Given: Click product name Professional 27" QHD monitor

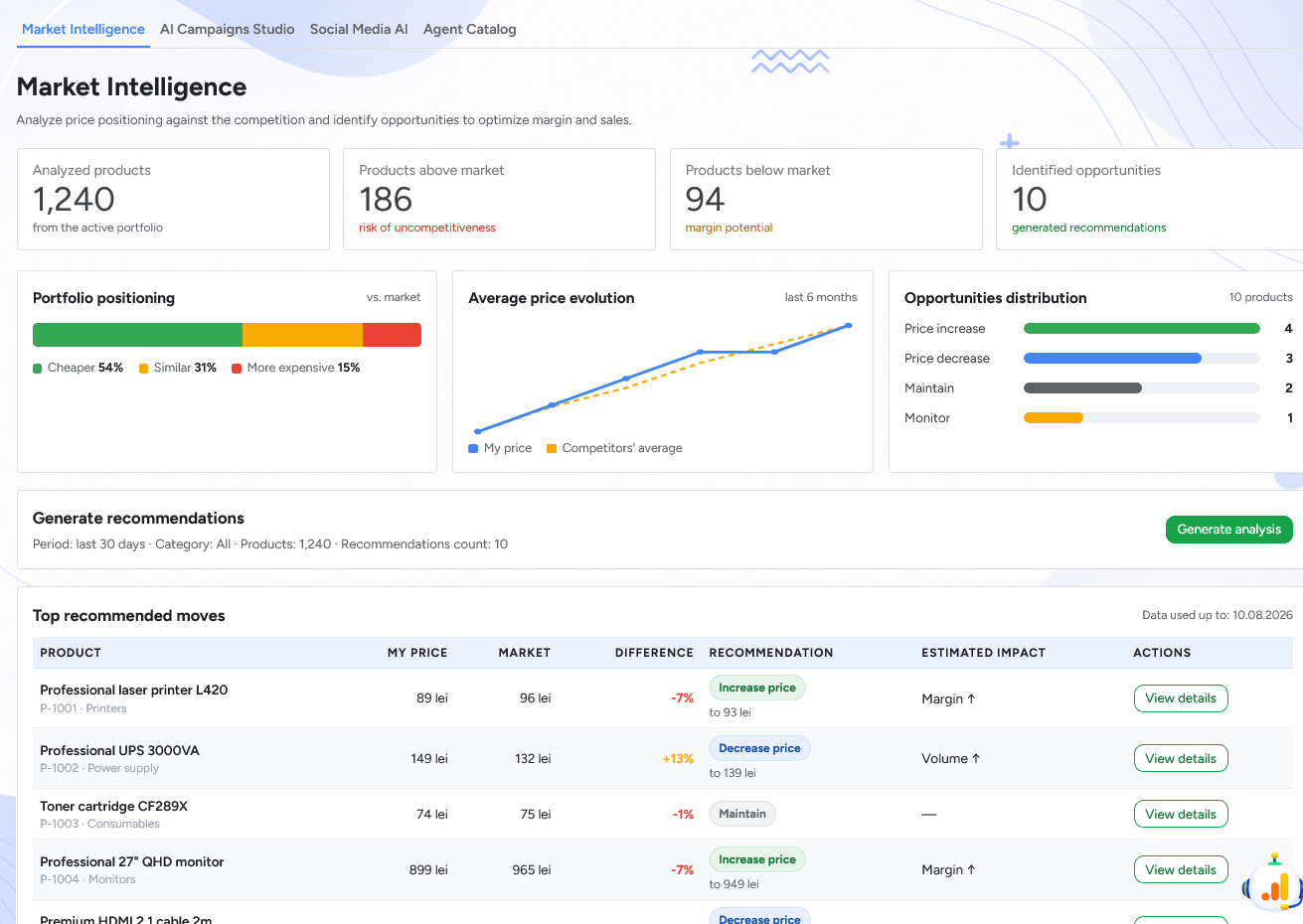Looking at the screenshot, I should point(132,862).
